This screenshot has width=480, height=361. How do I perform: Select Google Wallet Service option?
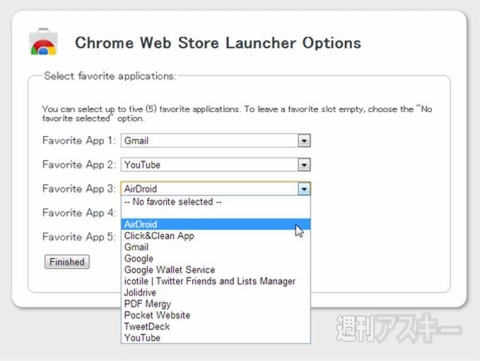pos(216,270)
